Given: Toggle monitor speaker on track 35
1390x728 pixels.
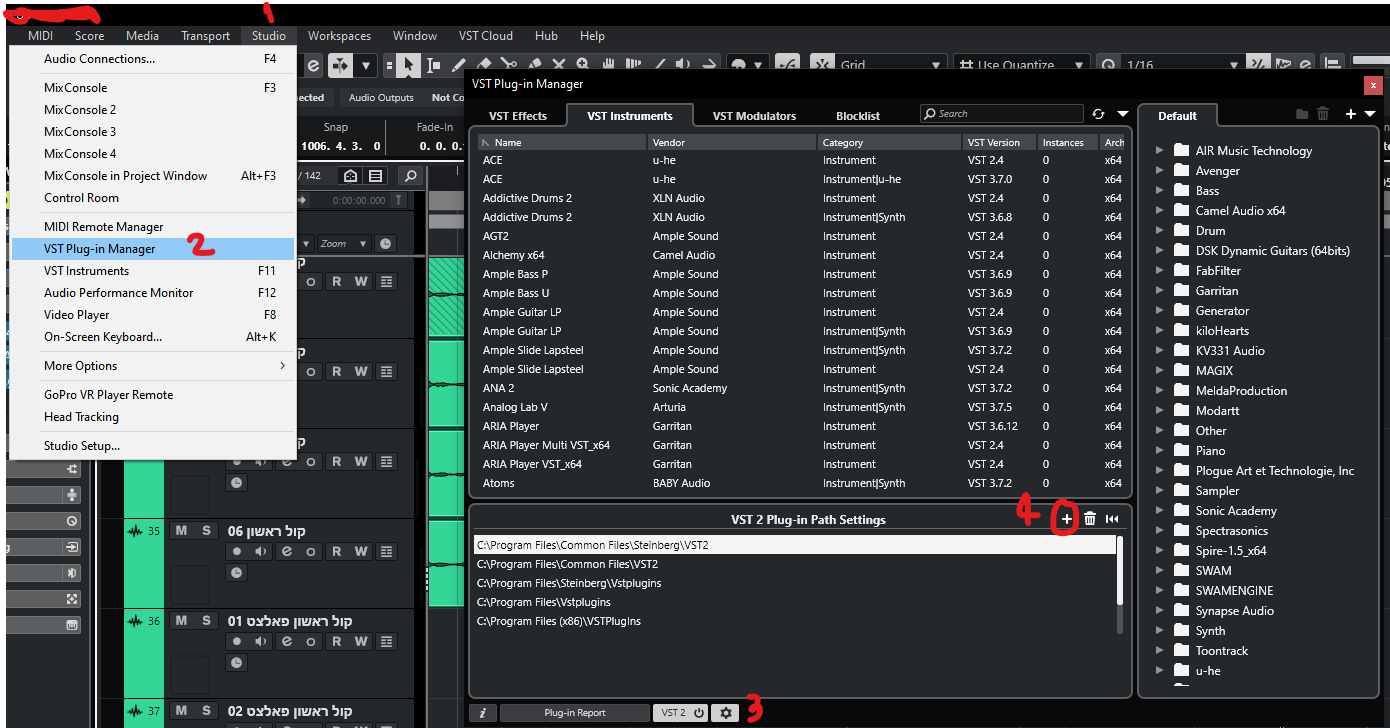Looking at the screenshot, I should (261, 551).
